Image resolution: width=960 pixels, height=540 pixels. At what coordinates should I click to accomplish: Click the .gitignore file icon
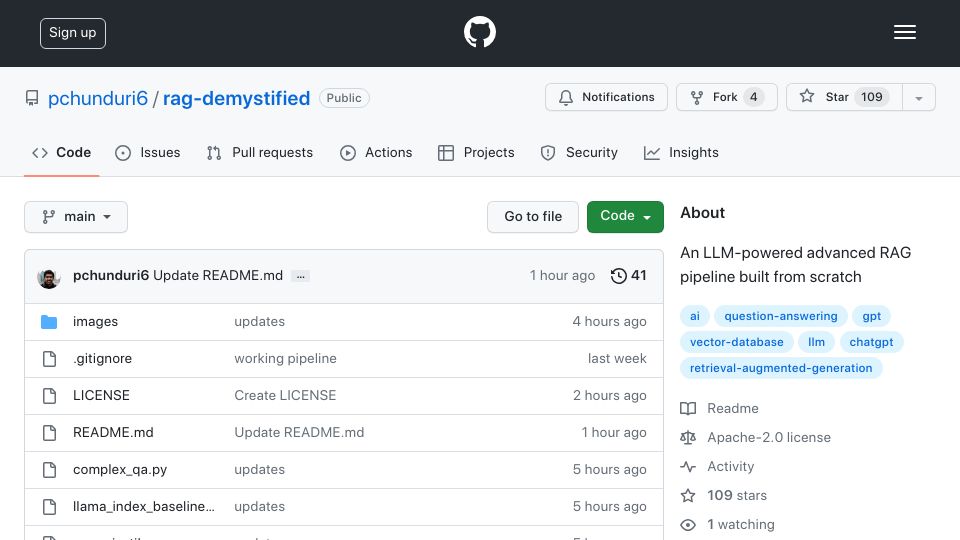tap(50, 359)
